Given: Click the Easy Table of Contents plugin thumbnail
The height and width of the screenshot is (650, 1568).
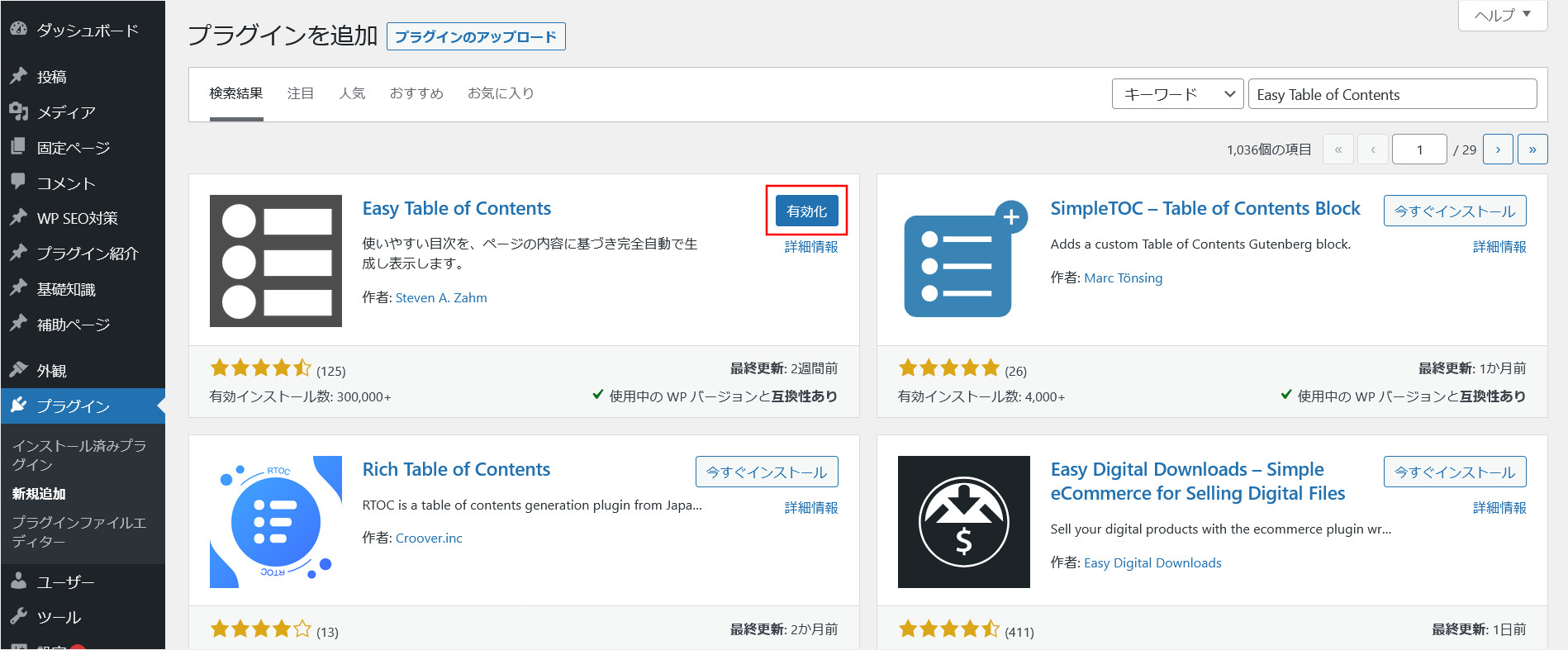Looking at the screenshot, I should pos(275,261).
